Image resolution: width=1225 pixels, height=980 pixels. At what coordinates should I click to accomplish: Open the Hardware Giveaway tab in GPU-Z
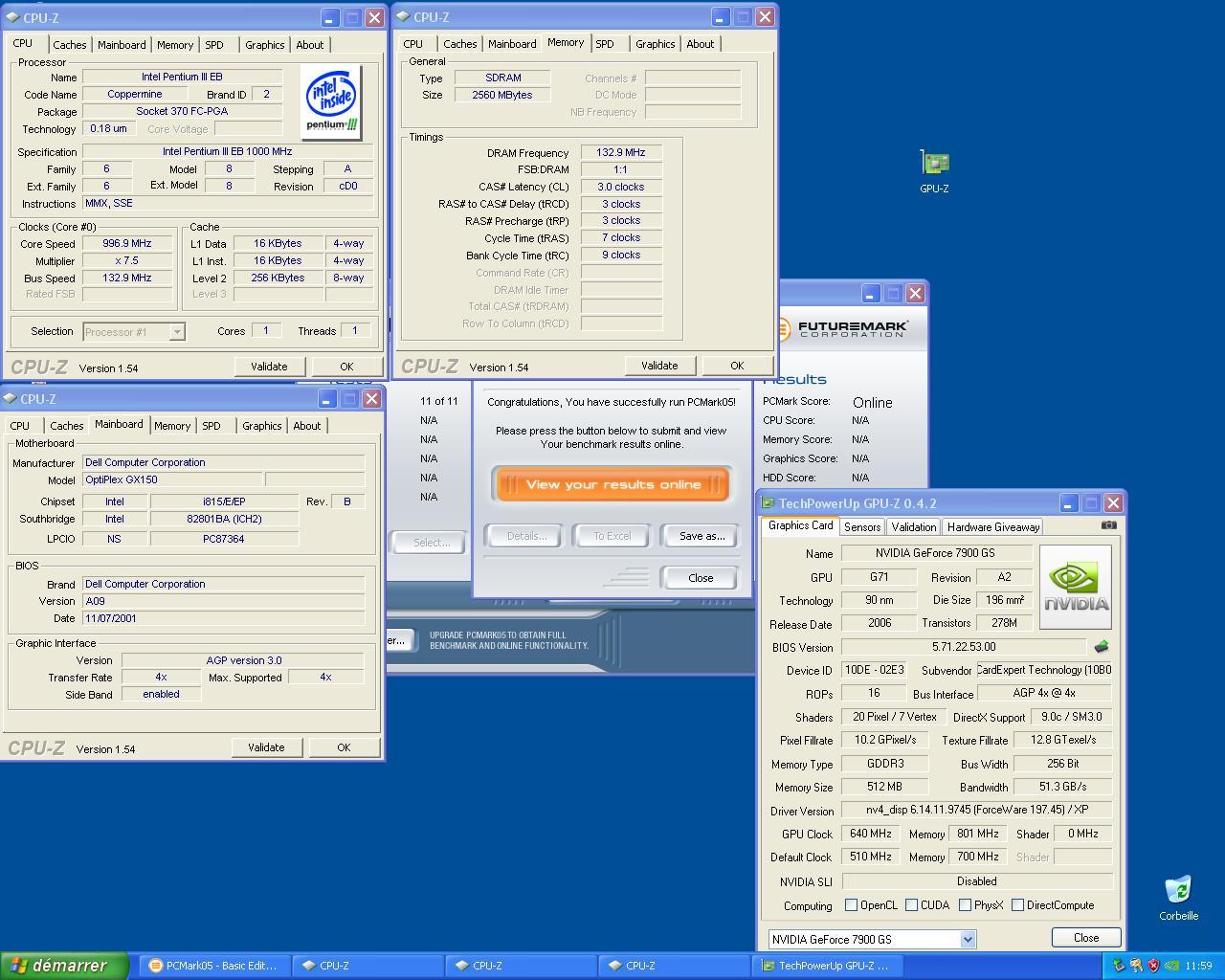(993, 527)
